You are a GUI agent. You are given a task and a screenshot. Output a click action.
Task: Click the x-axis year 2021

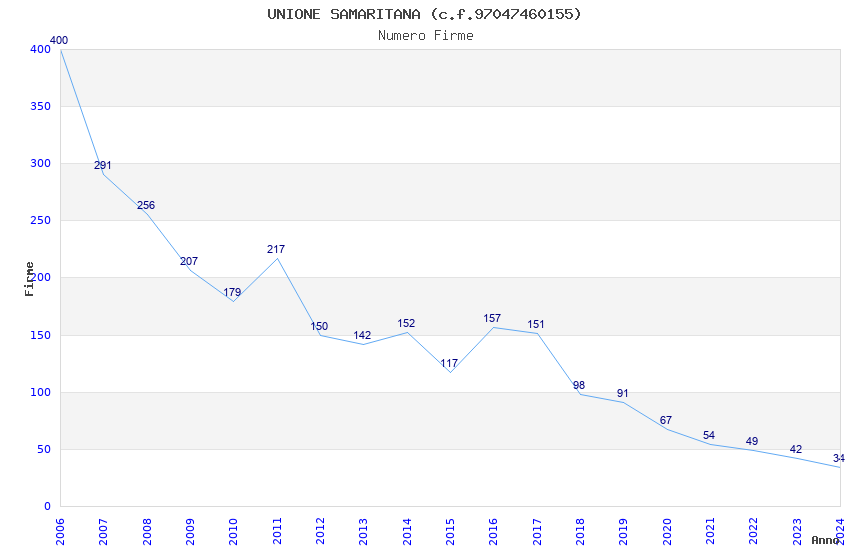pyautogui.click(x=710, y=531)
